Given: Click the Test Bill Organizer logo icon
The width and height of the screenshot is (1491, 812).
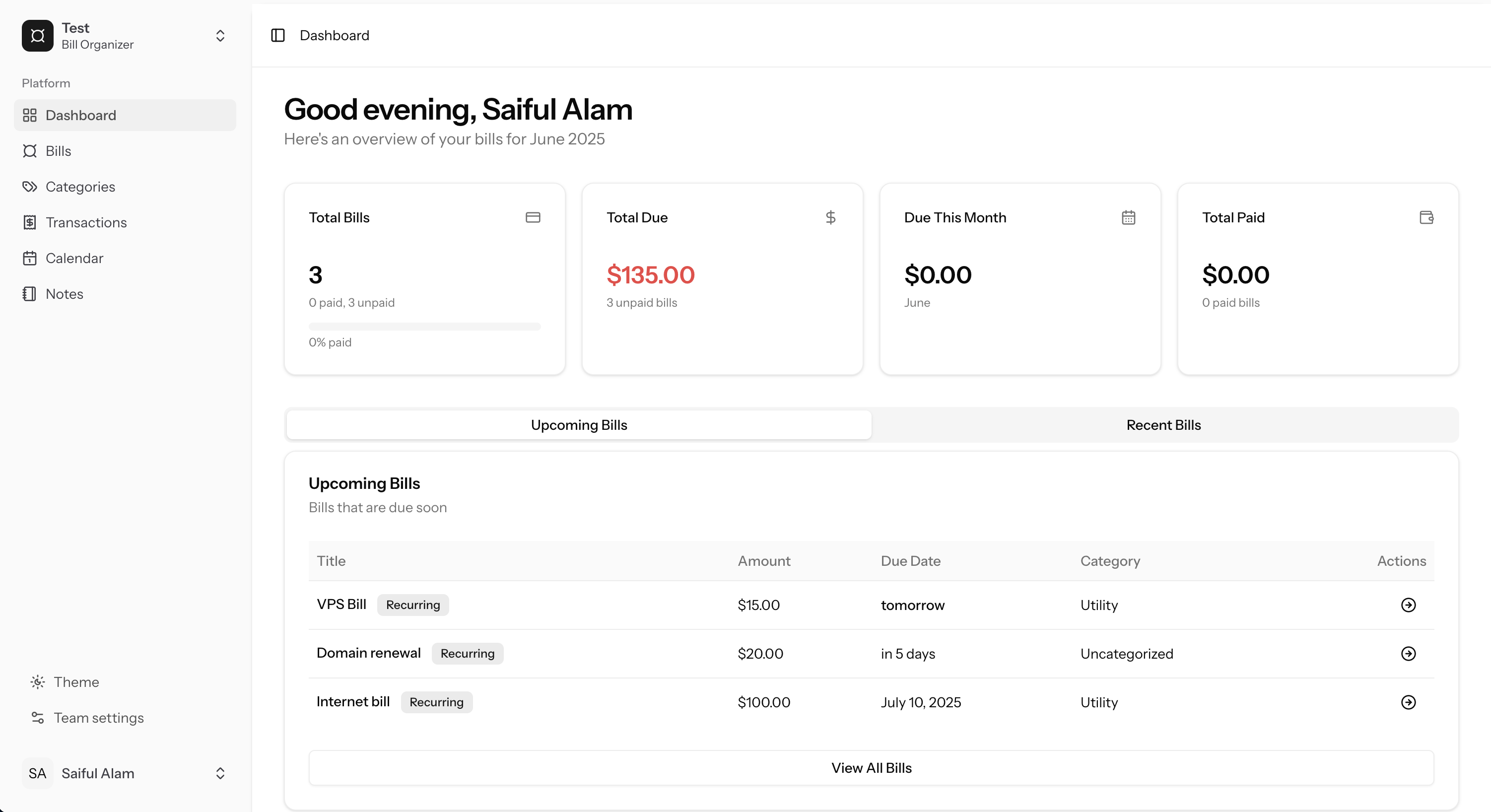Looking at the screenshot, I should point(38,36).
